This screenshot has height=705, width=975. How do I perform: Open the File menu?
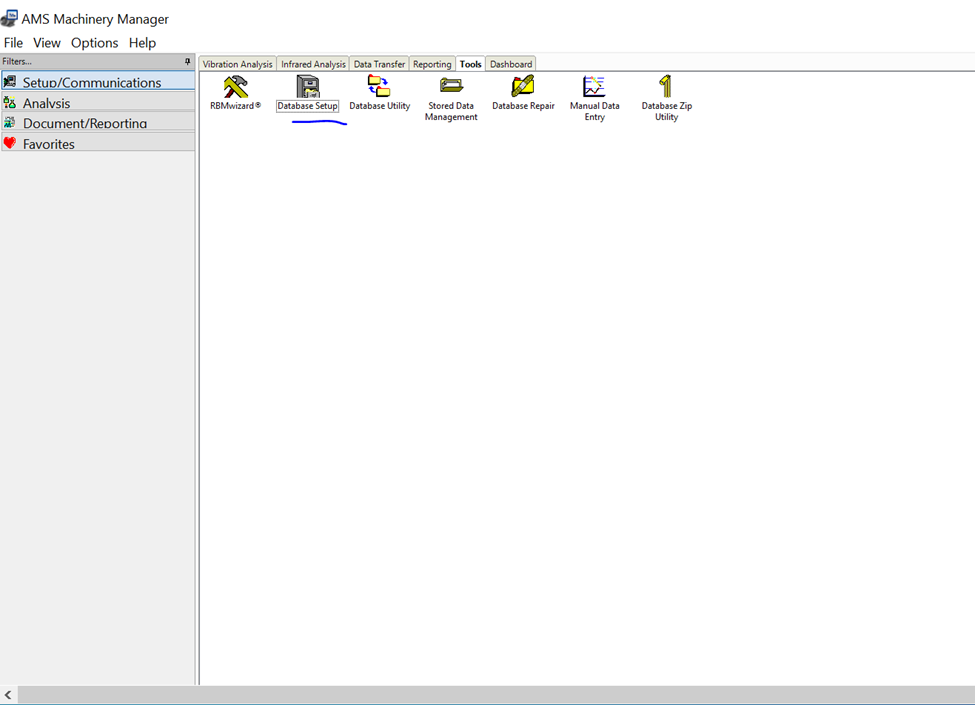(x=13, y=43)
